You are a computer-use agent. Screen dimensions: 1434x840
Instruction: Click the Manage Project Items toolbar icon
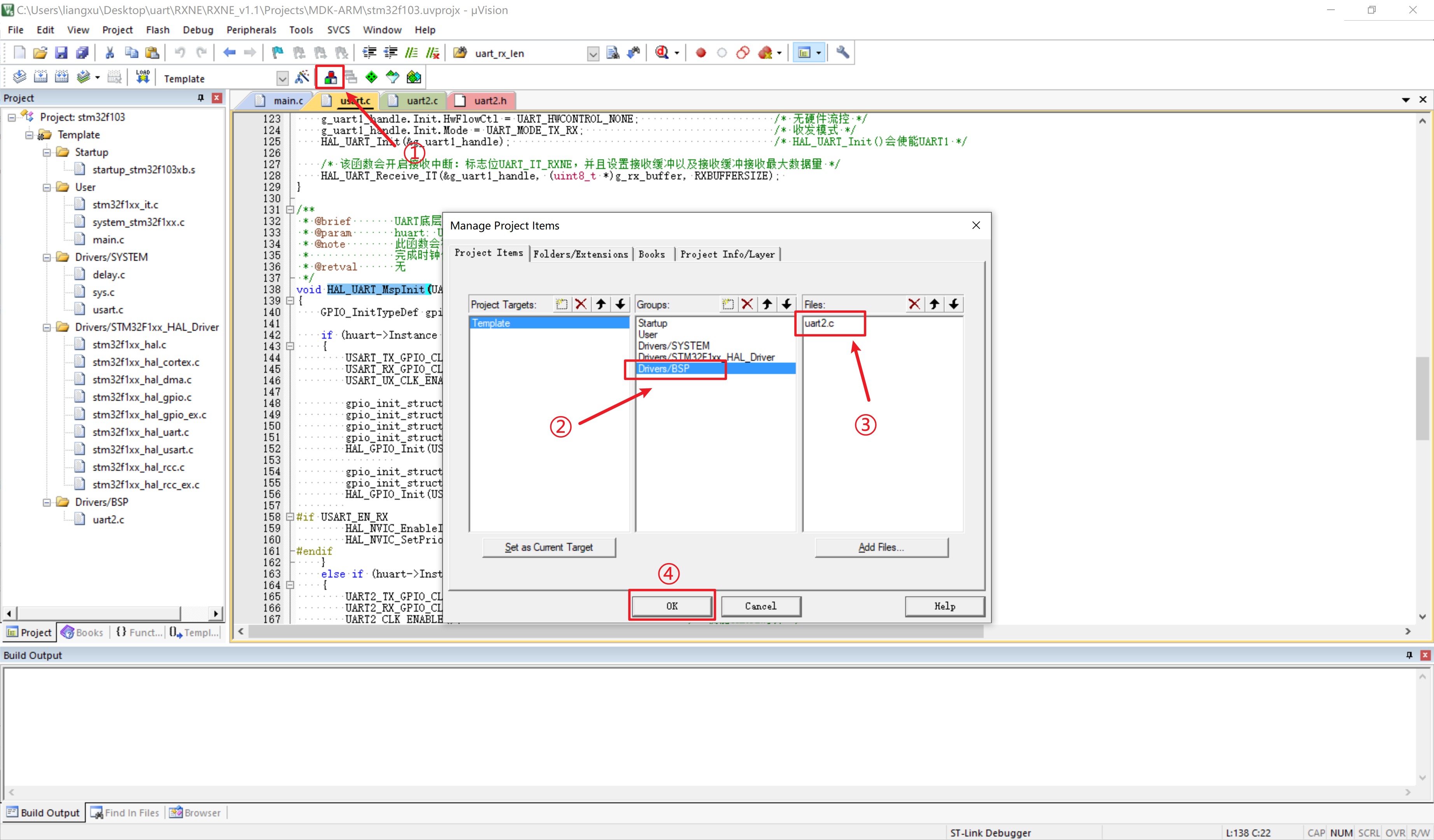point(330,77)
